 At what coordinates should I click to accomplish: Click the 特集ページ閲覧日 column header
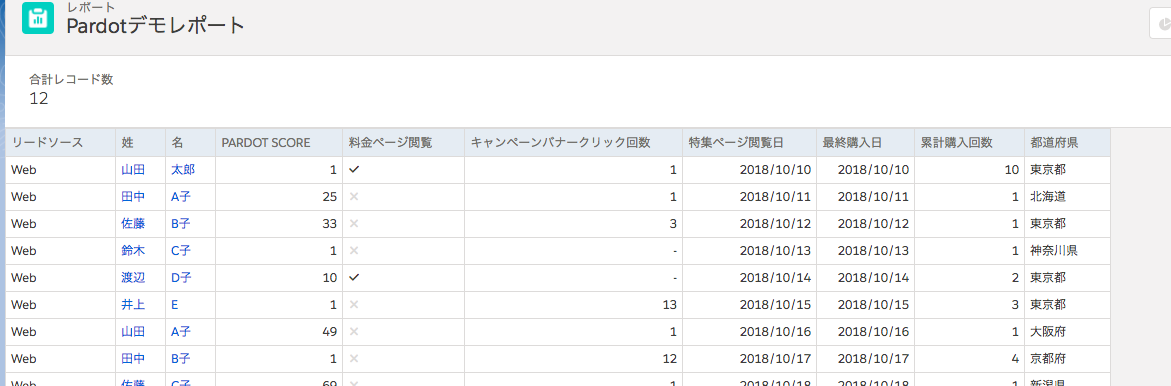coord(749,142)
